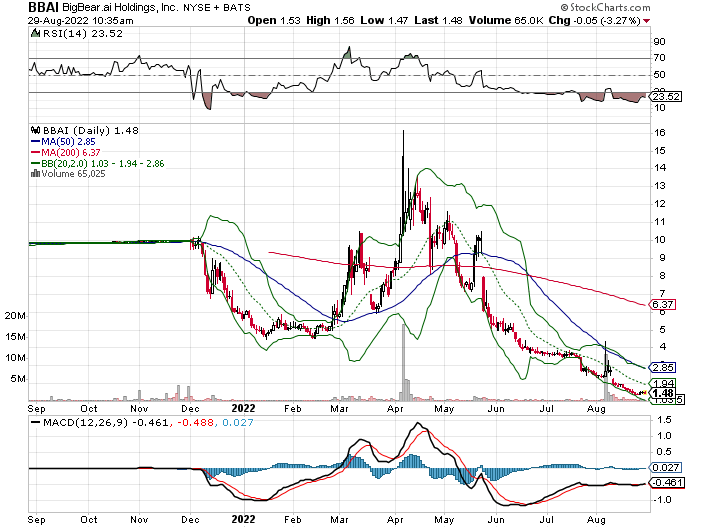Click the StockCharts.com copyright label
Image resolution: width=701 pixels, height=528 pixels.
606,7
